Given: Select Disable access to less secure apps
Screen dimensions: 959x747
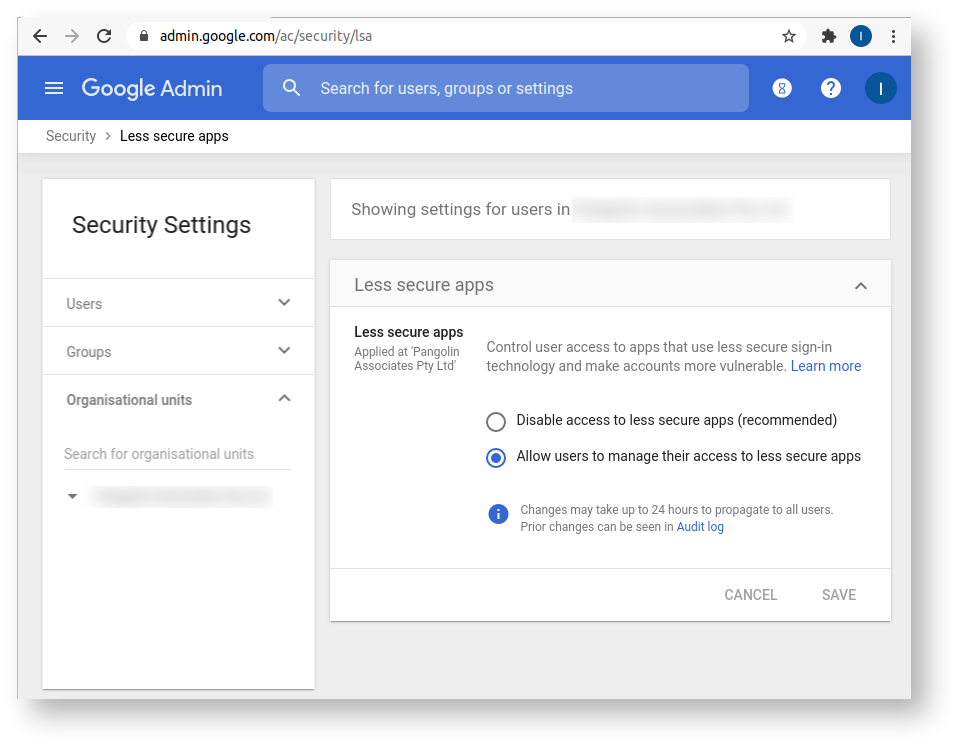Looking at the screenshot, I should click(496, 421).
